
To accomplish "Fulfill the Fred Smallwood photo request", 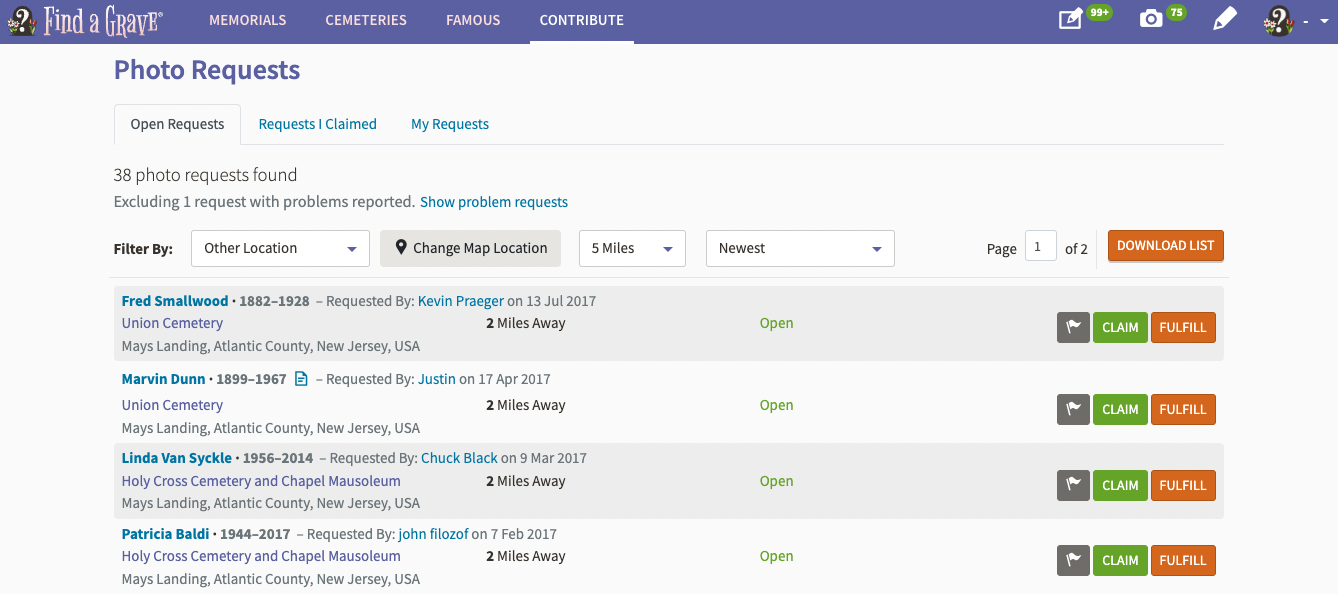I will [1183, 327].
